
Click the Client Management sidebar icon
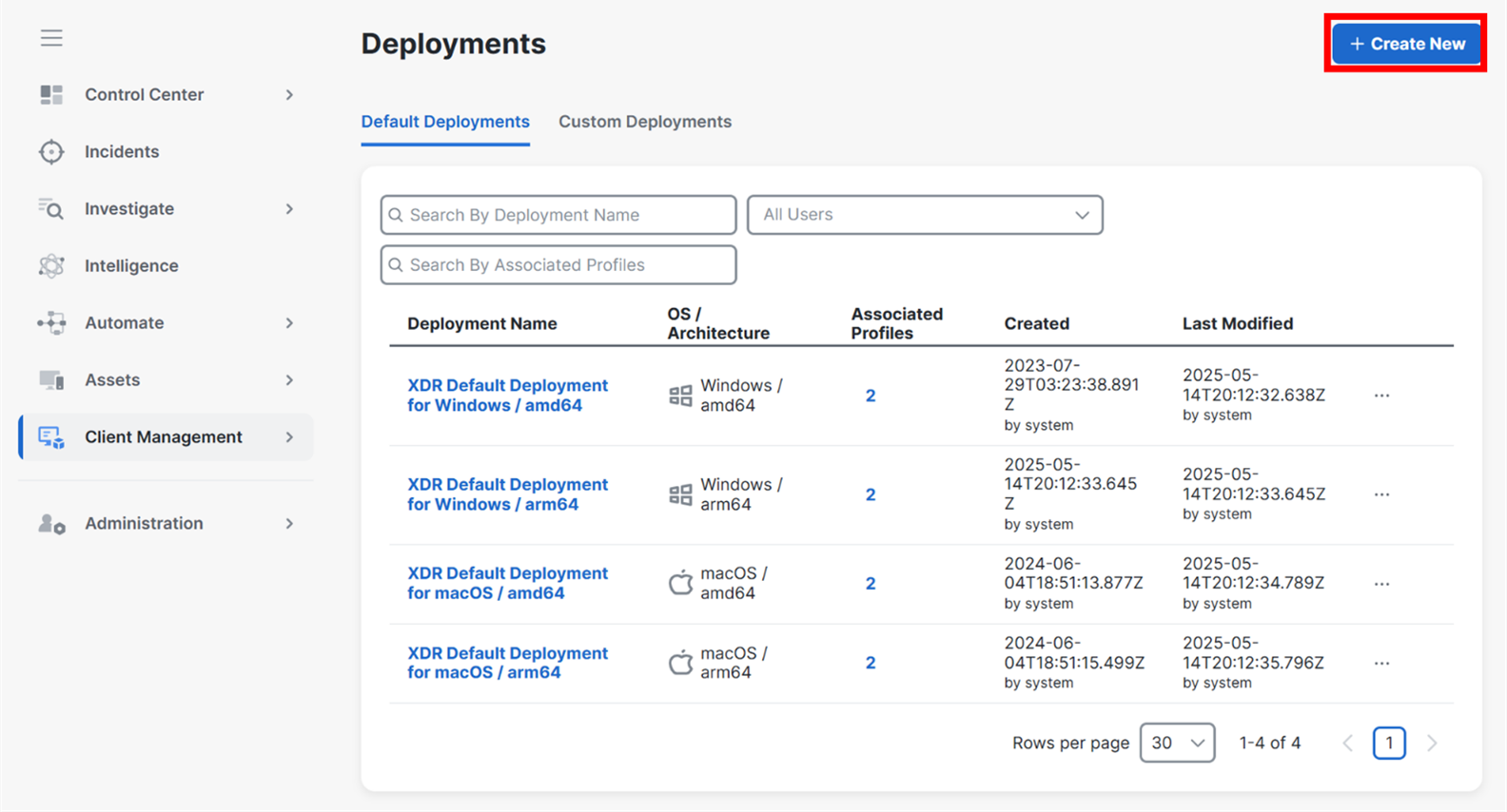click(51, 437)
